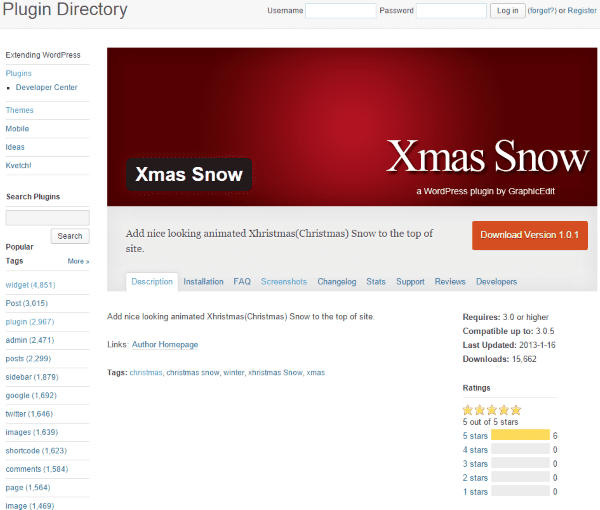Open the Plugins sidebar link
Viewport: 600px width, 510px height.
coord(18,73)
